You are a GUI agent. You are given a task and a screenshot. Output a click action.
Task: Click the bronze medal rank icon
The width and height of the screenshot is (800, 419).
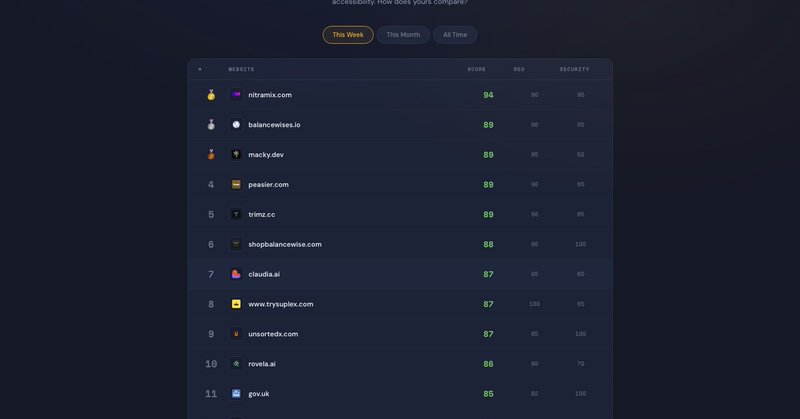coord(211,155)
